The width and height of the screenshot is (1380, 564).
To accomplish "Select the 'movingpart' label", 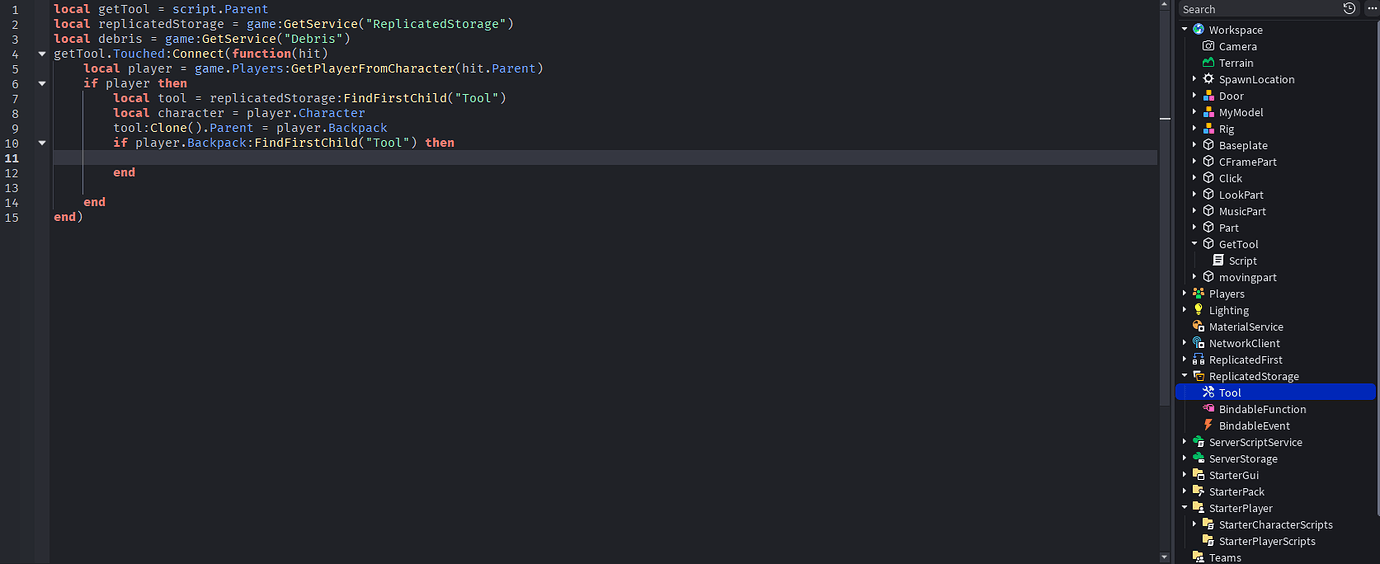I will click(x=1247, y=277).
